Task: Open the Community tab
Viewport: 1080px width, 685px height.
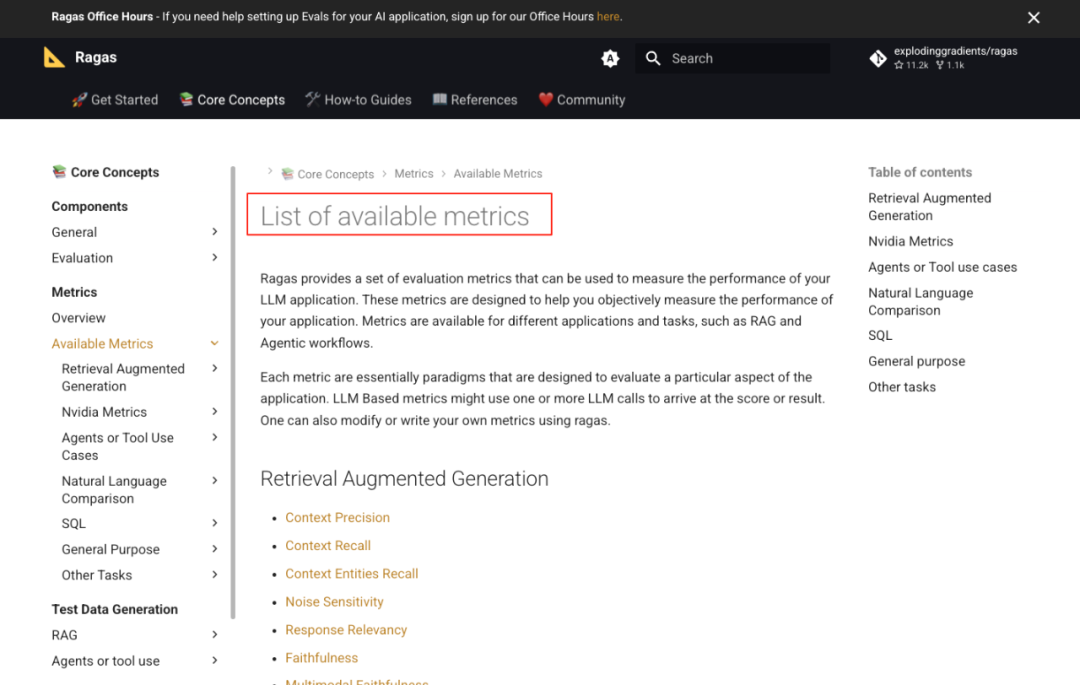Action: tap(582, 100)
